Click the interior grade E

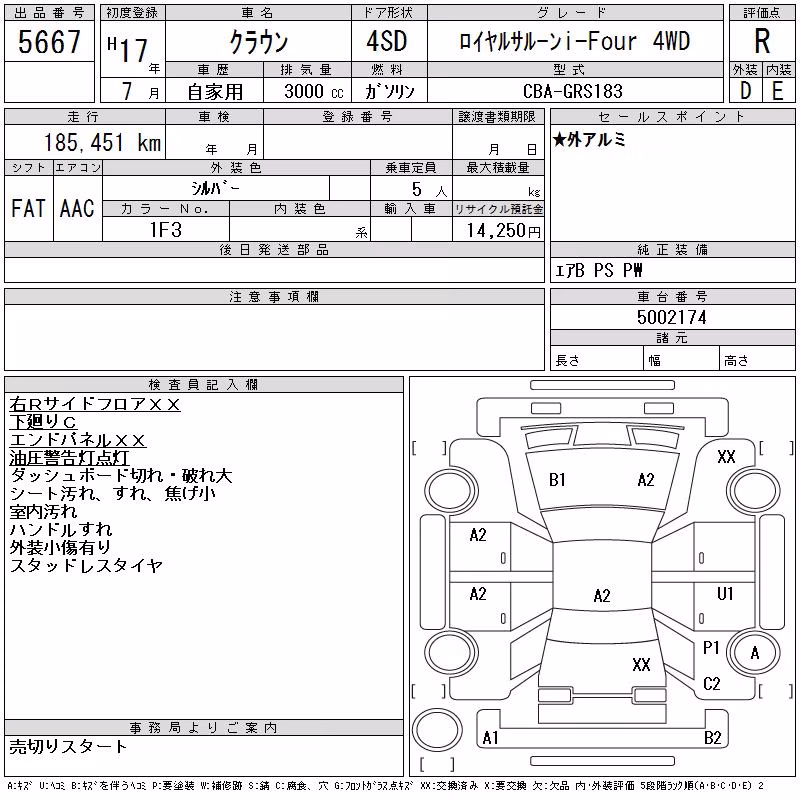tap(778, 91)
